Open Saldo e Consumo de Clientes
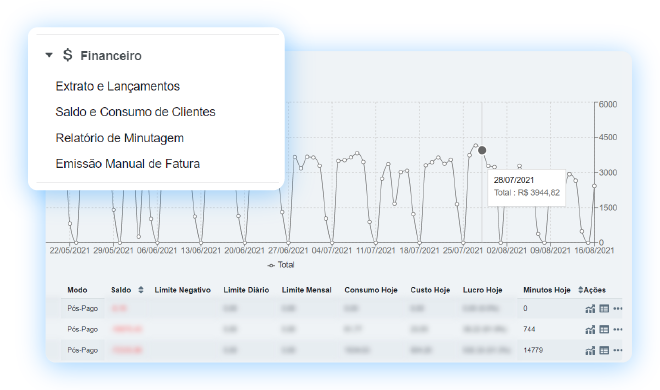This screenshot has height=390, width=660. (135, 112)
